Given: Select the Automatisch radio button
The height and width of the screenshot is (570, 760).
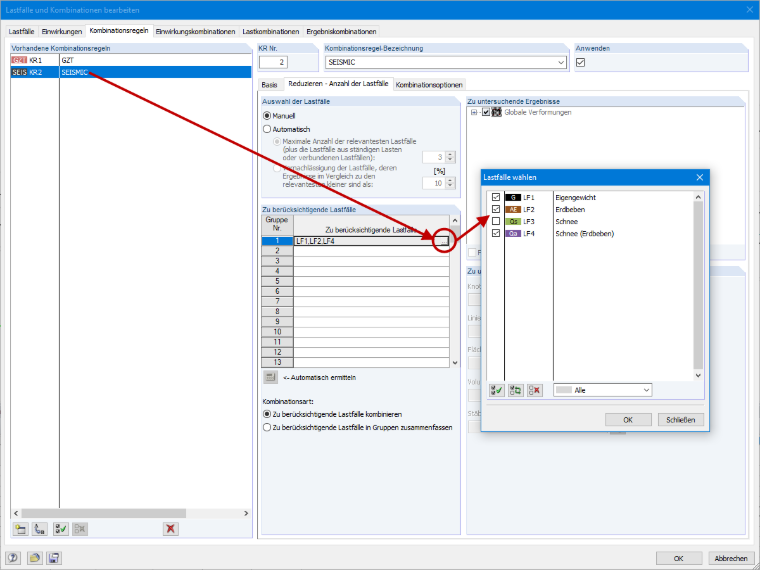Looking at the screenshot, I should (x=267, y=129).
